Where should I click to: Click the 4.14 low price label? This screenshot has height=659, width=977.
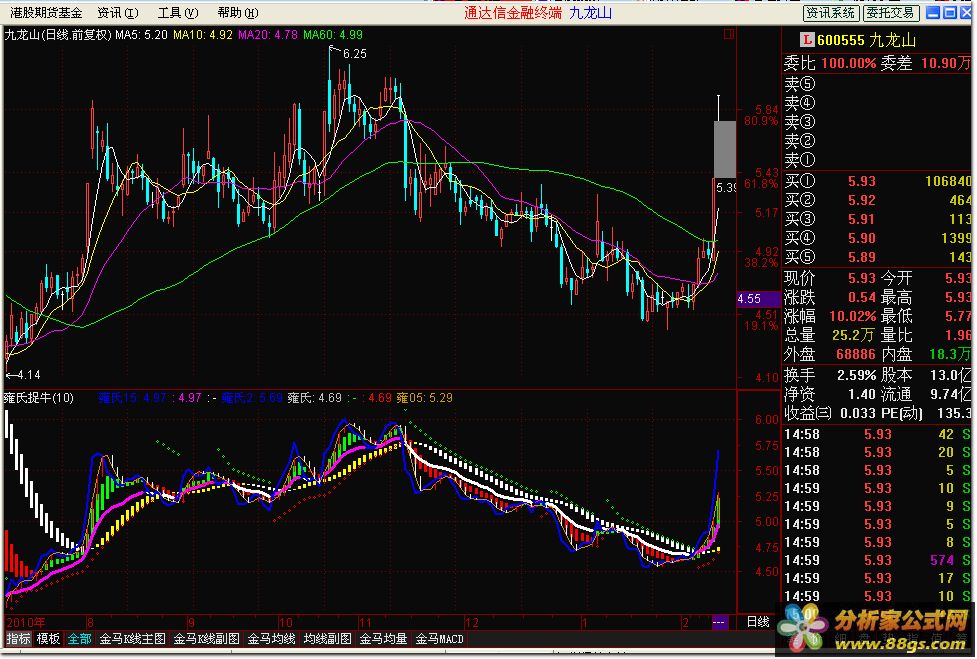[x=28, y=375]
